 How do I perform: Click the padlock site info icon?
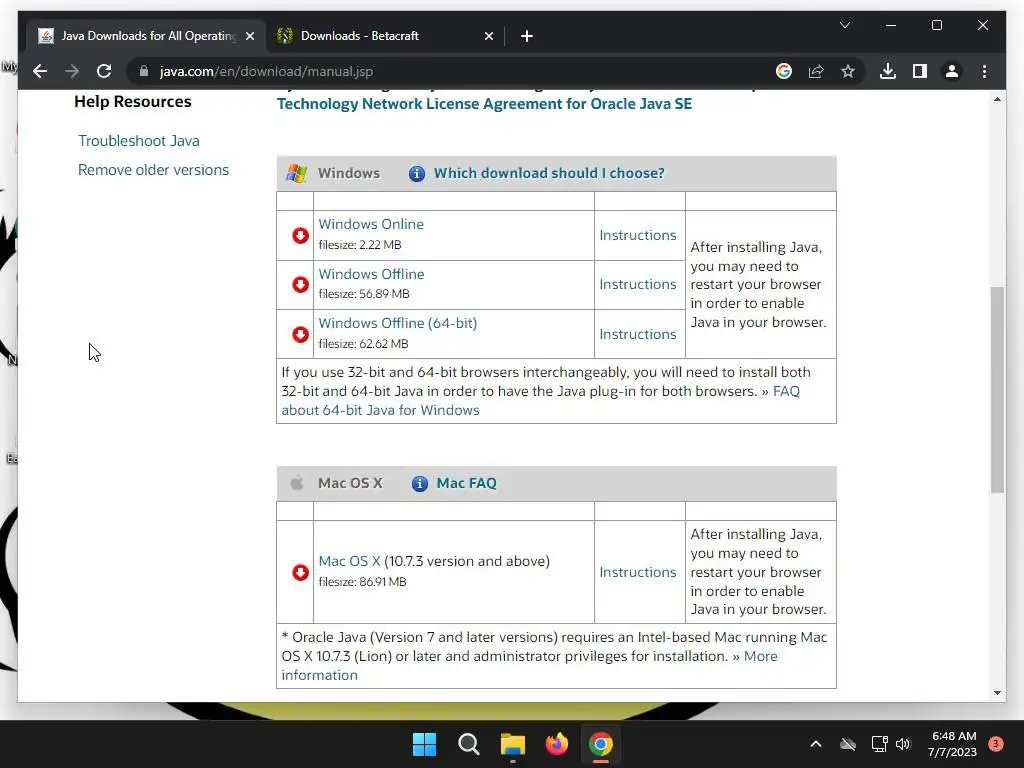click(144, 71)
